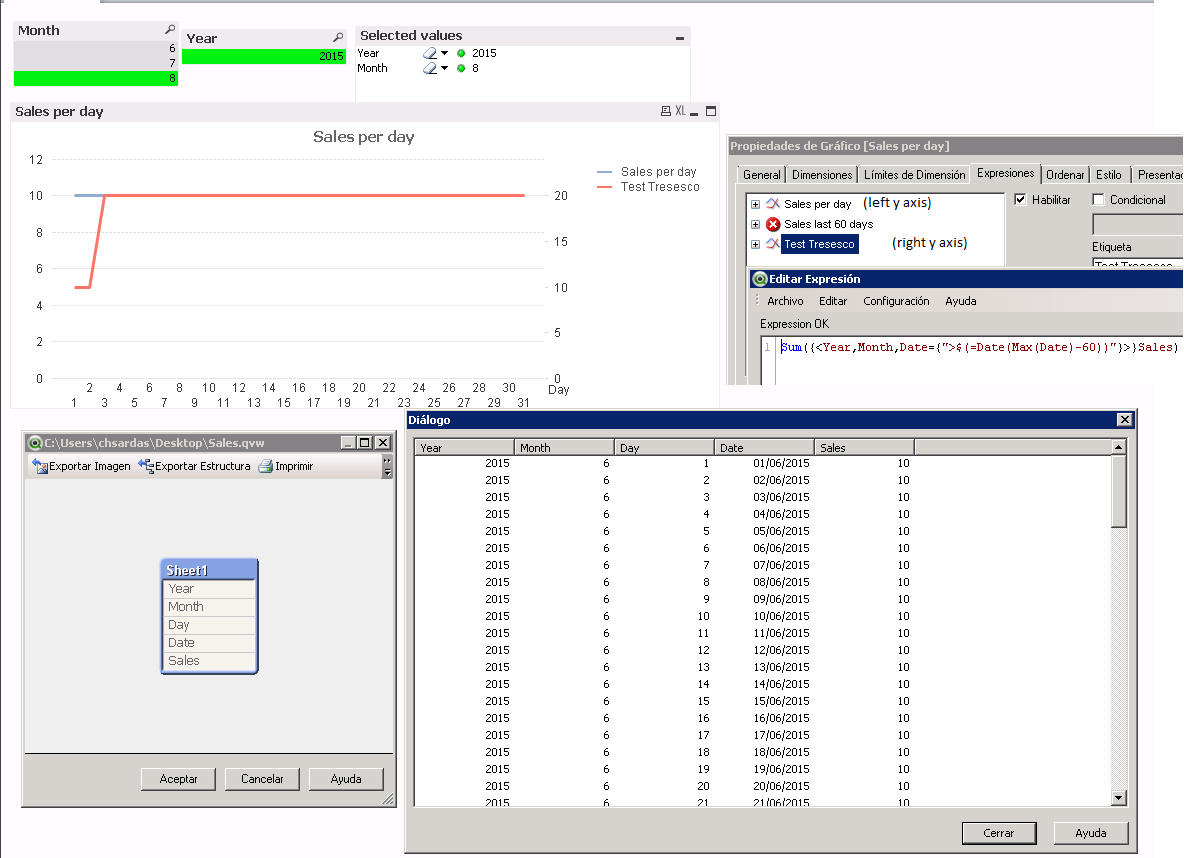Open the Archivo menu in expression editor
The width and height of the screenshot is (1184, 858).
[x=785, y=301]
